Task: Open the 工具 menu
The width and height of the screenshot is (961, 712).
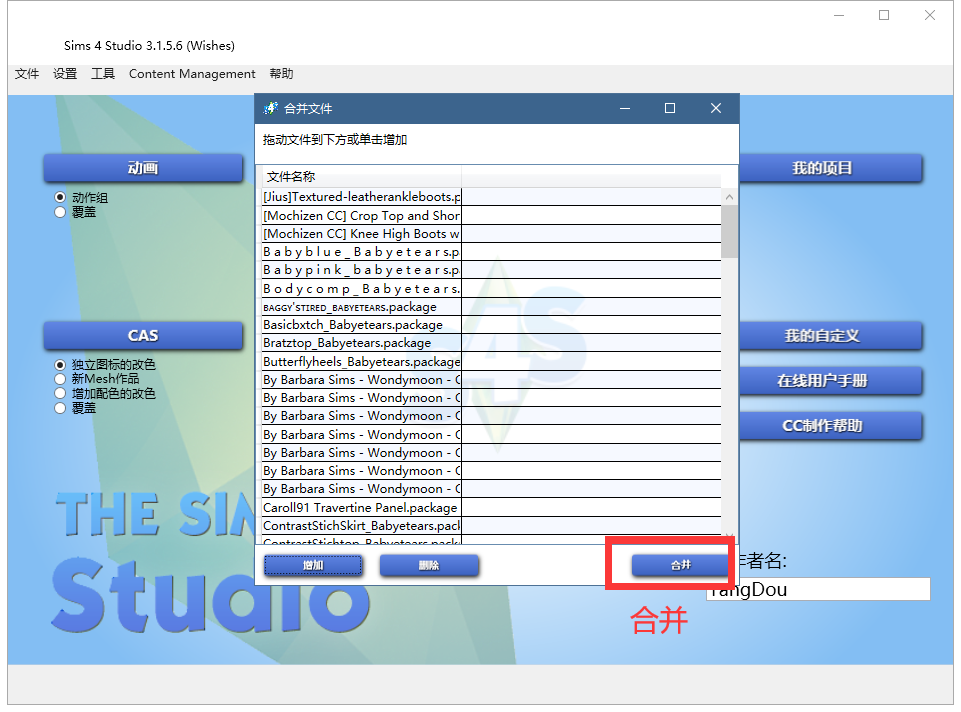Action: click(103, 74)
